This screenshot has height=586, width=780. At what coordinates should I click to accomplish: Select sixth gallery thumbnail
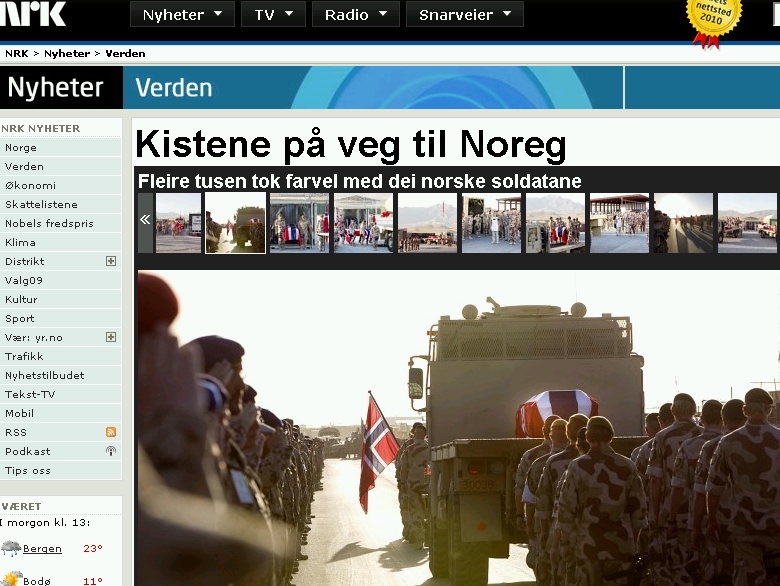491,223
